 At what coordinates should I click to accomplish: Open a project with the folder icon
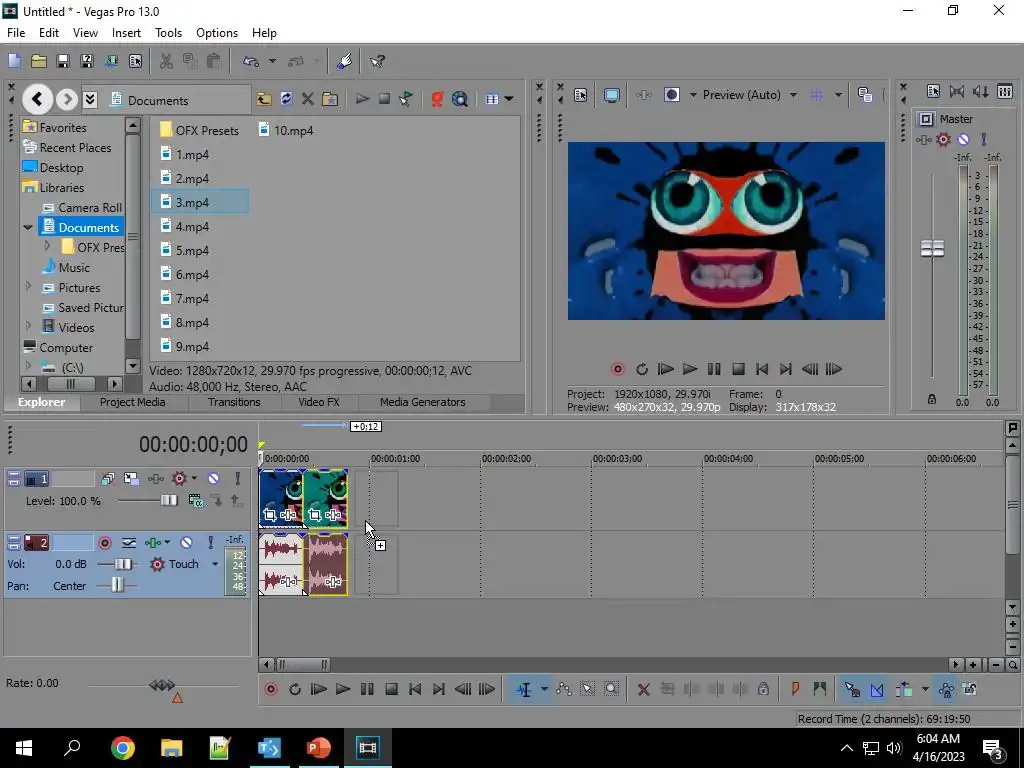(39, 61)
